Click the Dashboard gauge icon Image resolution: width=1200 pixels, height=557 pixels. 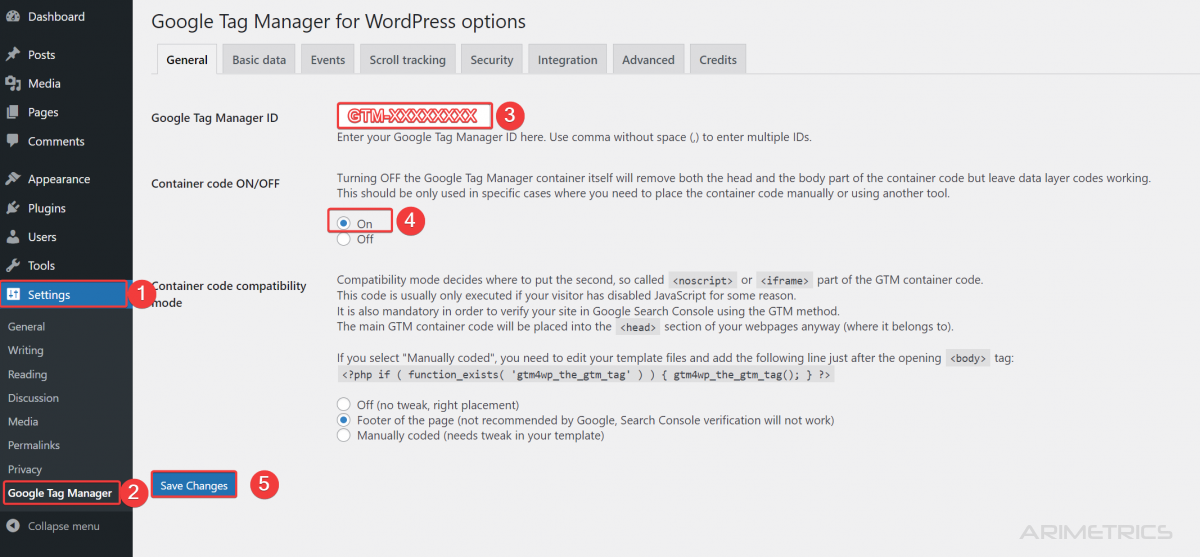click(13, 17)
